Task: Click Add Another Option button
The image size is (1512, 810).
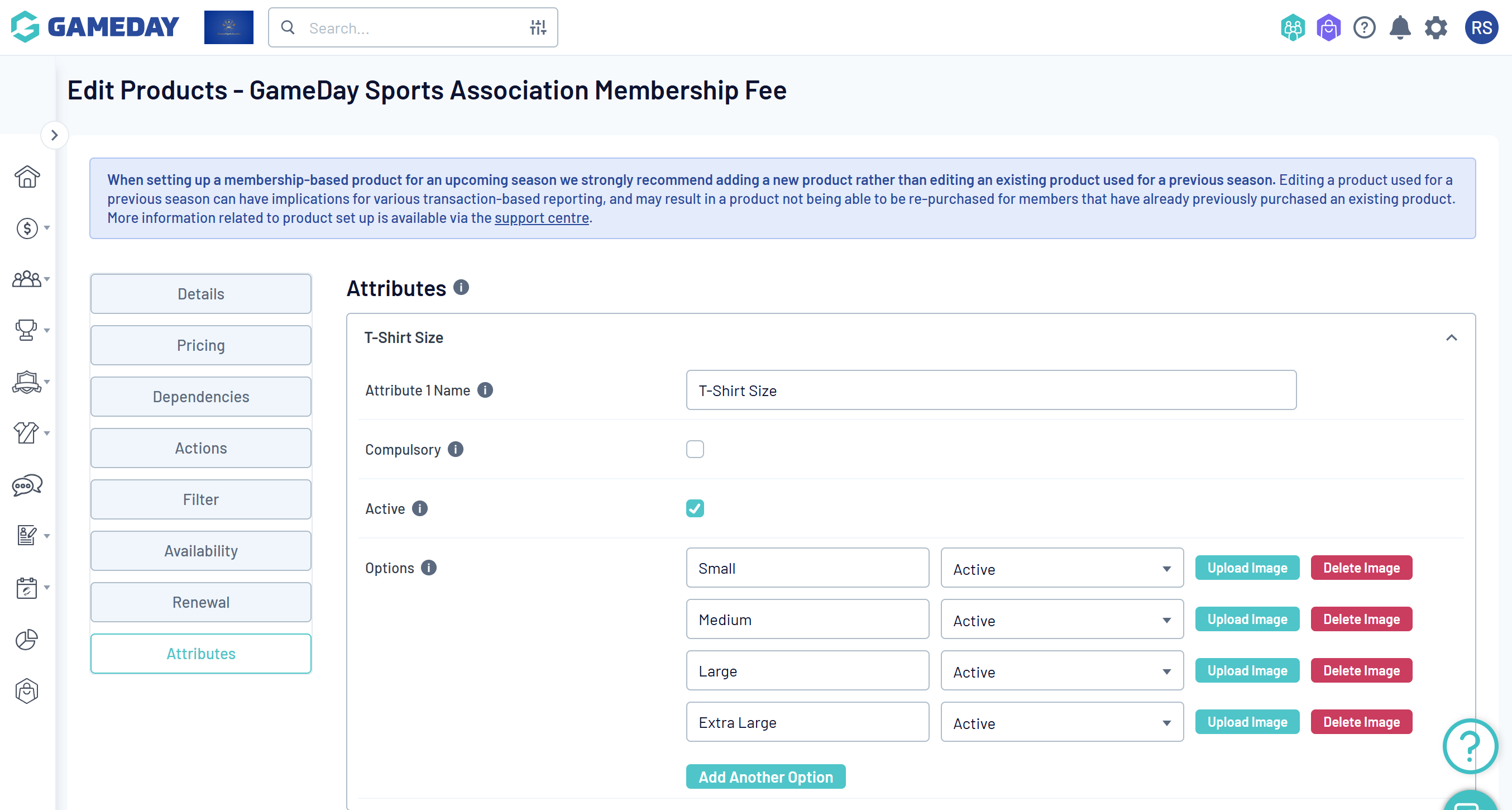Action: pos(765,776)
